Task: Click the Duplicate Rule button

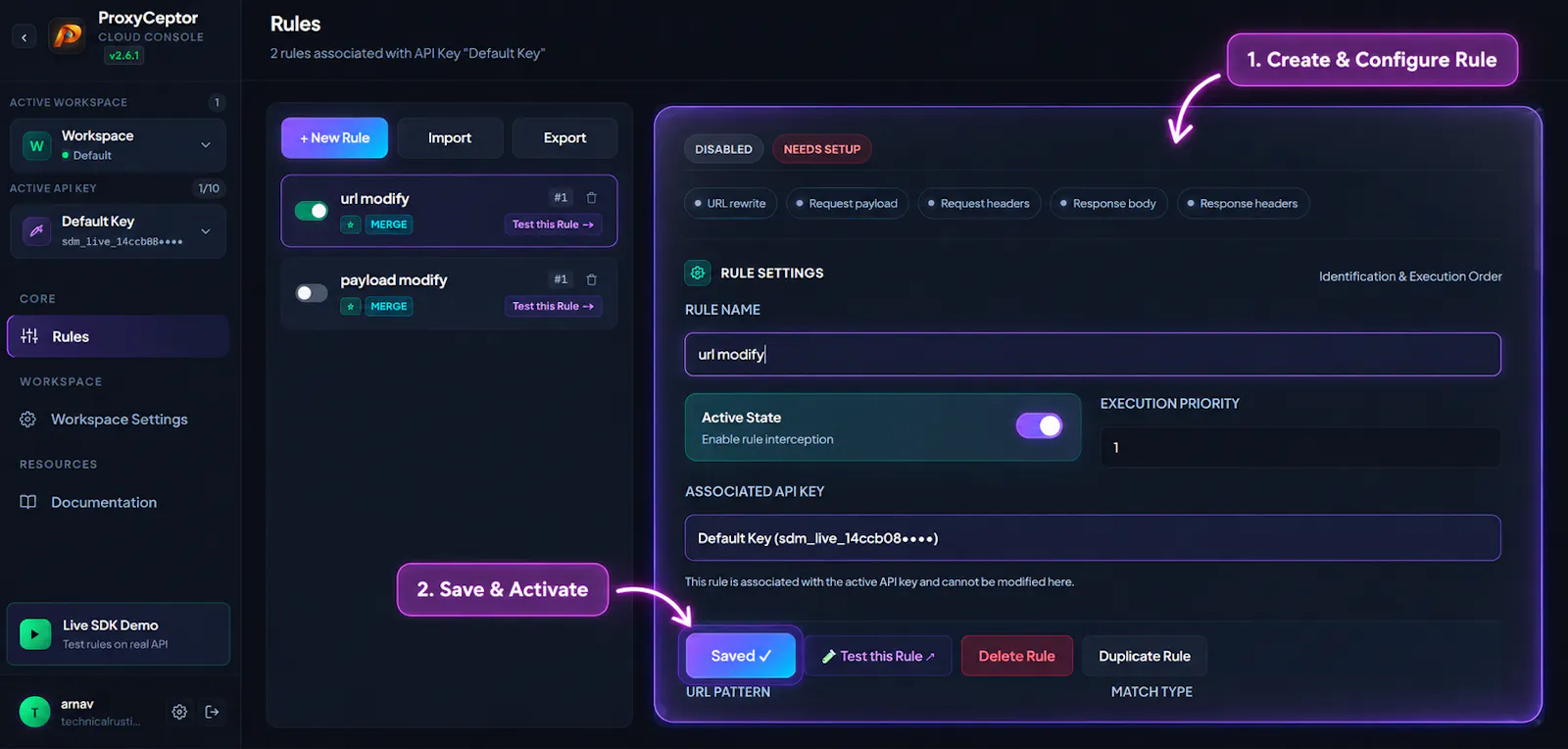Action: pos(1145,656)
